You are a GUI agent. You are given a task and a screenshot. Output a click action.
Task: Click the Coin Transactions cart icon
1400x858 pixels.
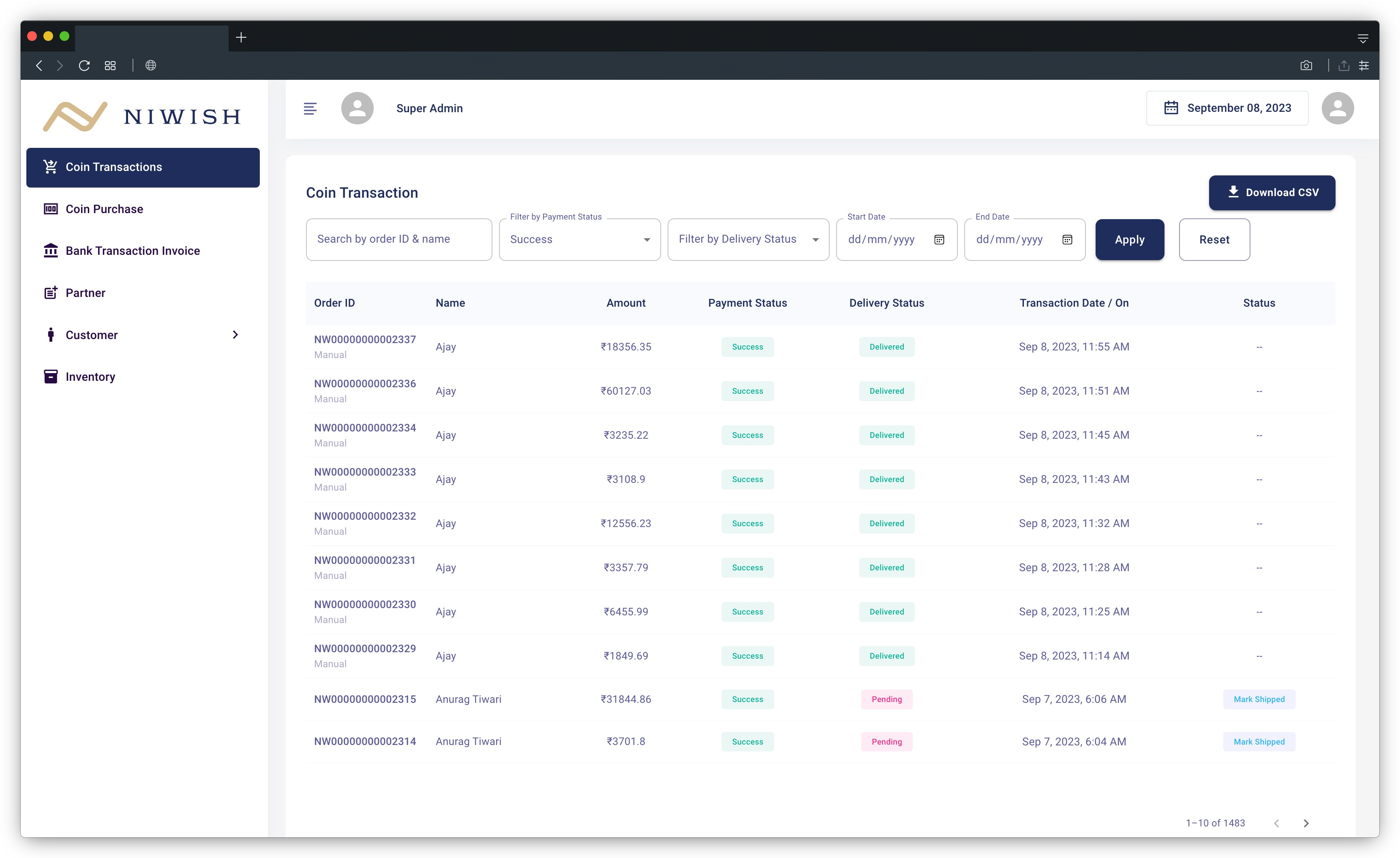pos(51,167)
